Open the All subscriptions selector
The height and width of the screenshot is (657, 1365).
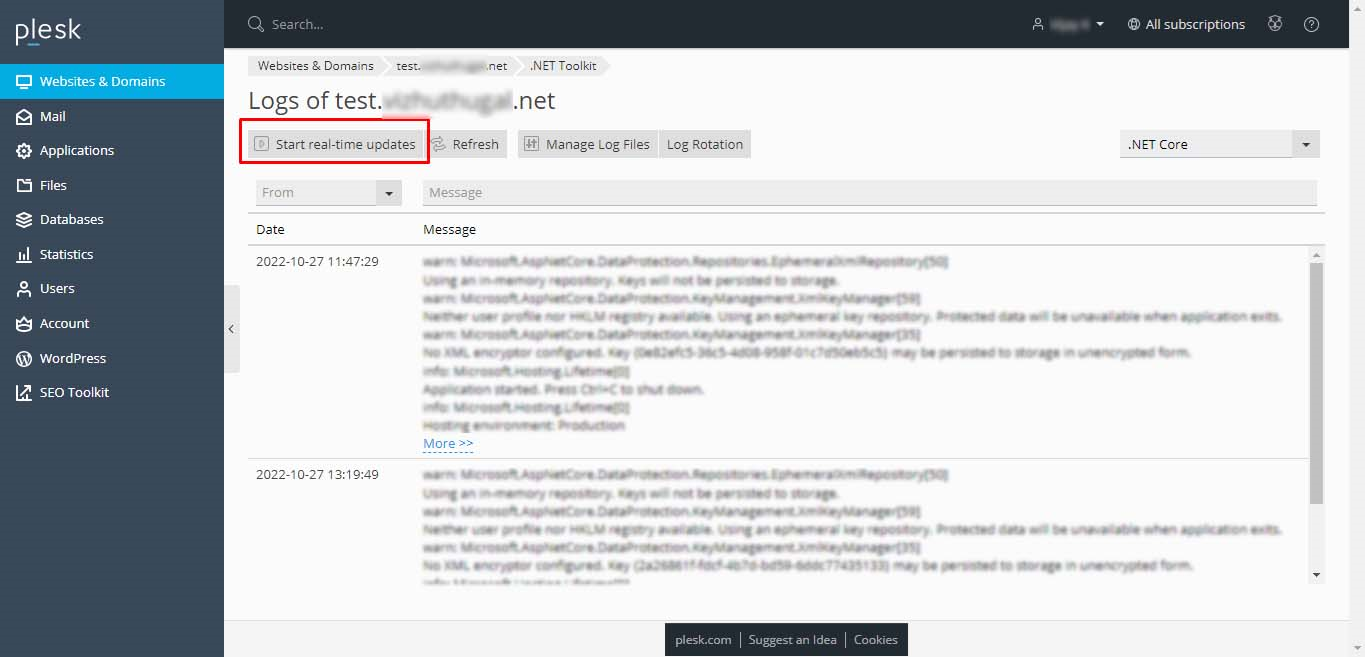tap(1186, 24)
